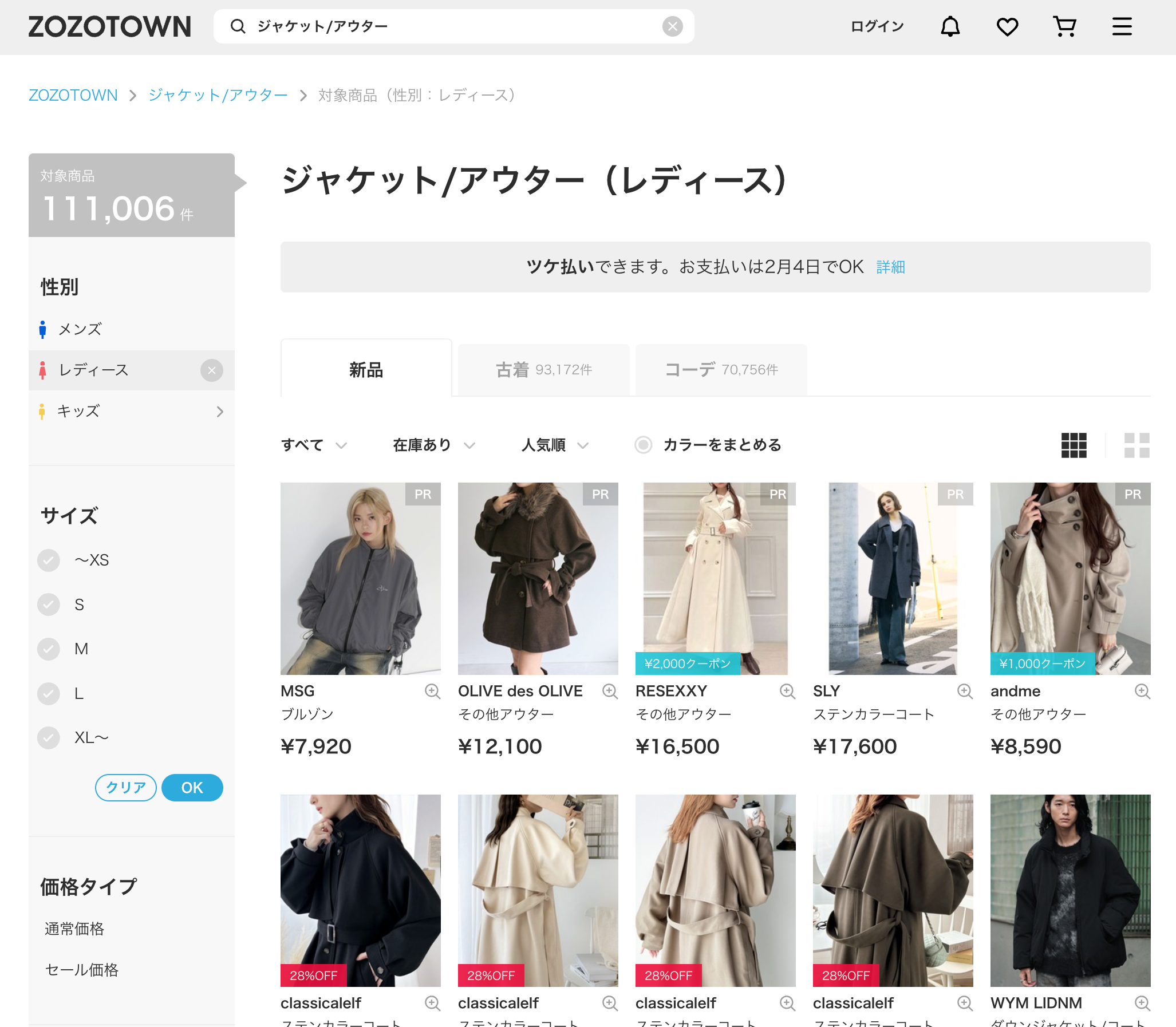Click the ZOZOTOWN logo

pyautogui.click(x=109, y=26)
